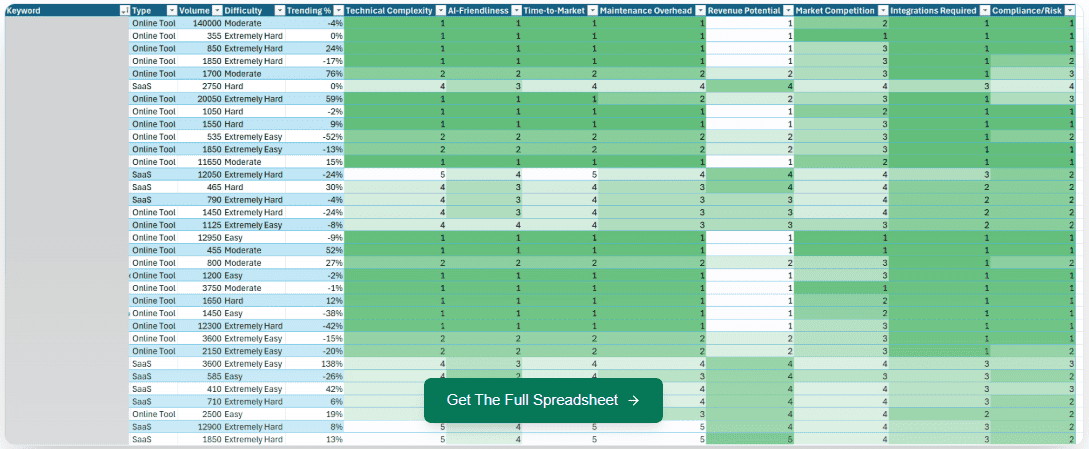Open the Time-to-Market filter arrow

[593, 10]
